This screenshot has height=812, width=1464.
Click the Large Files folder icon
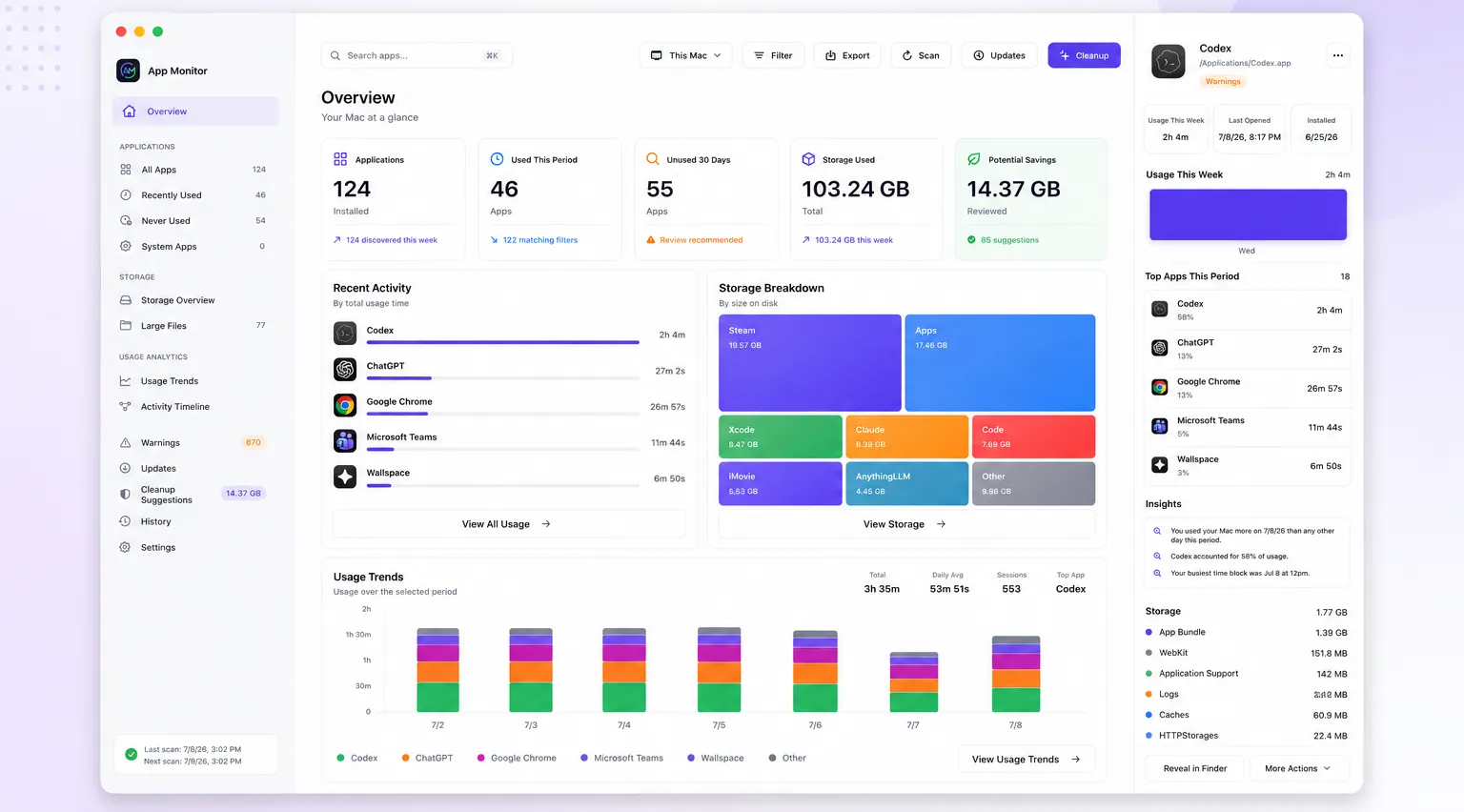126,326
